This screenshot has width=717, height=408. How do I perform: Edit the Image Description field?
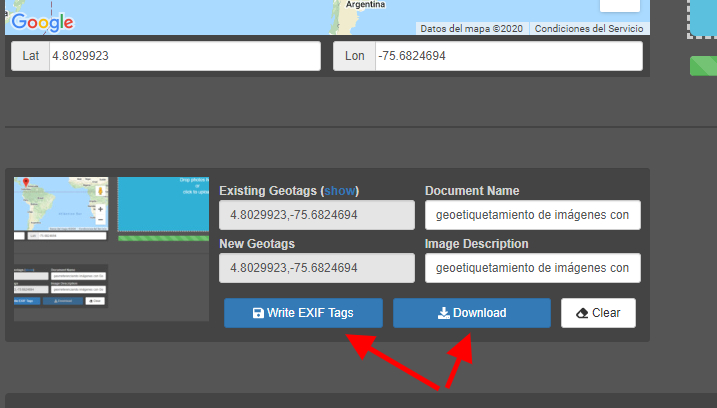coord(533,268)
